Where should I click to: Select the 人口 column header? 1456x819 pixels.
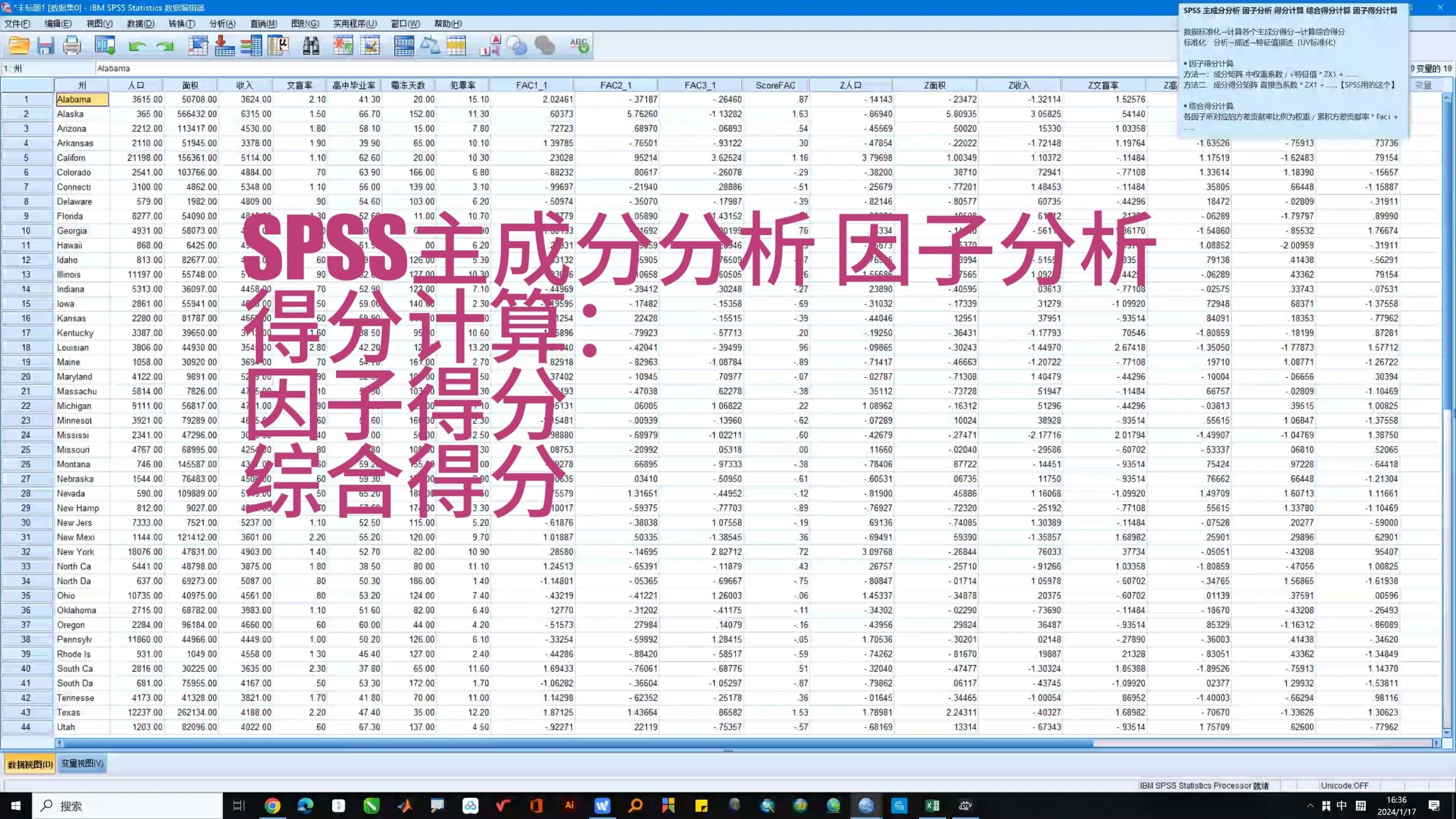[x=136, y=85]
